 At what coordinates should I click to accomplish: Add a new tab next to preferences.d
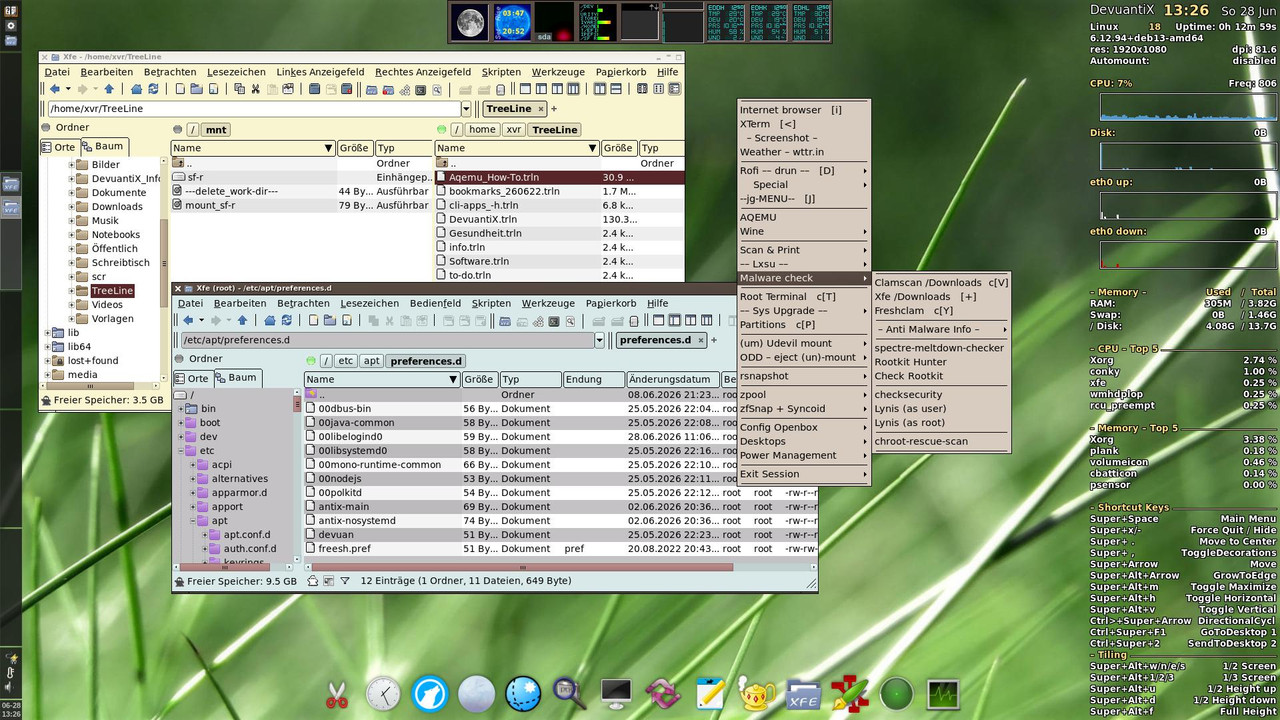pos(714,340)
